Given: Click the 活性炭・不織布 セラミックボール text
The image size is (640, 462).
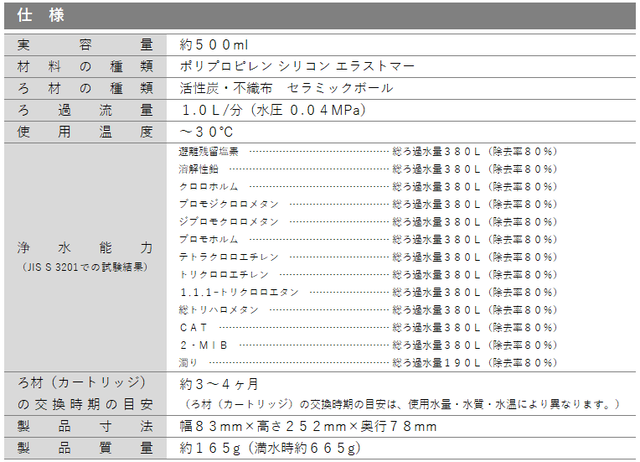Looking at the screenshot, I should click(286, 88).
